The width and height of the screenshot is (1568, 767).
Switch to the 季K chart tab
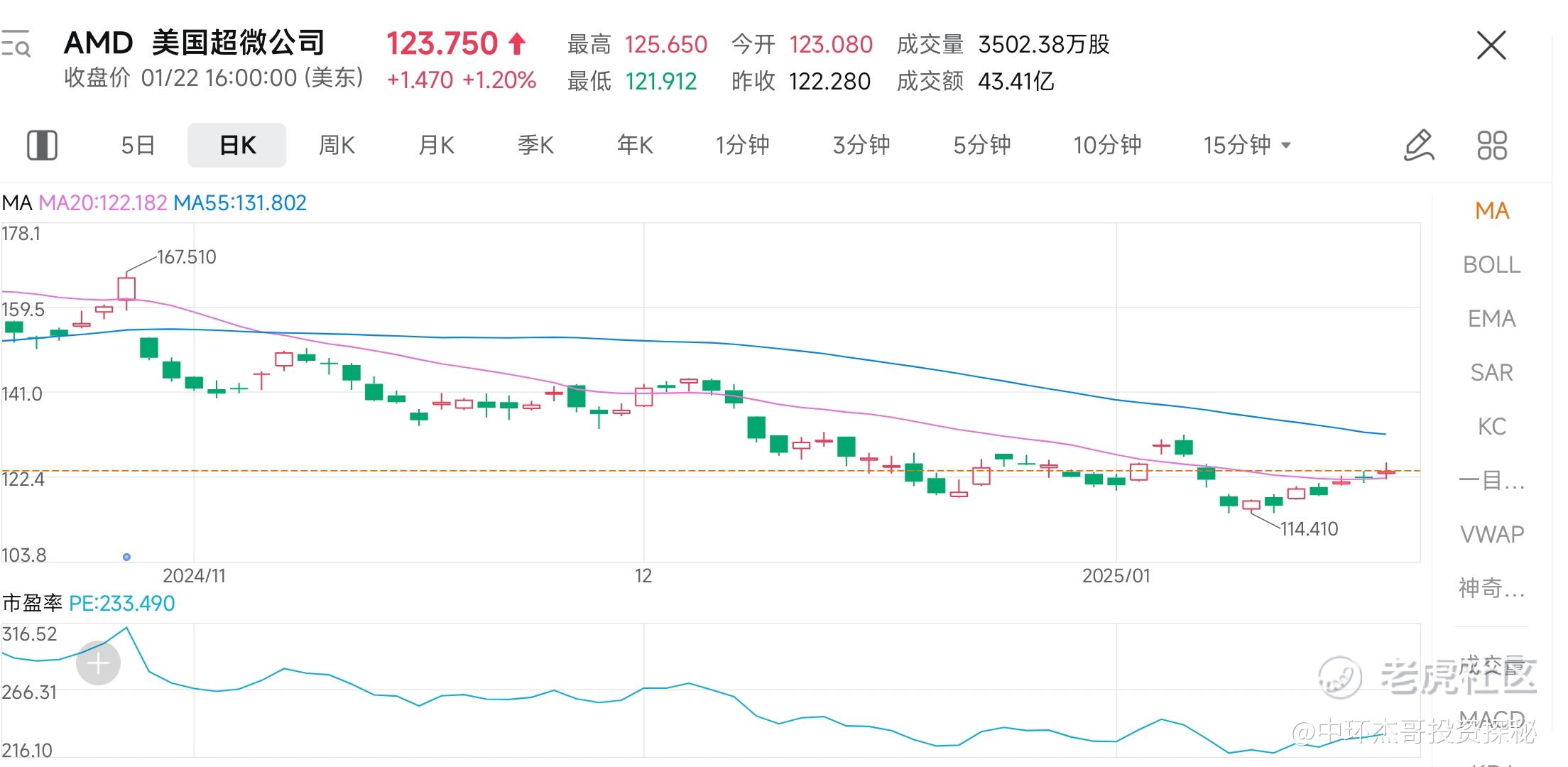(535, 145)
